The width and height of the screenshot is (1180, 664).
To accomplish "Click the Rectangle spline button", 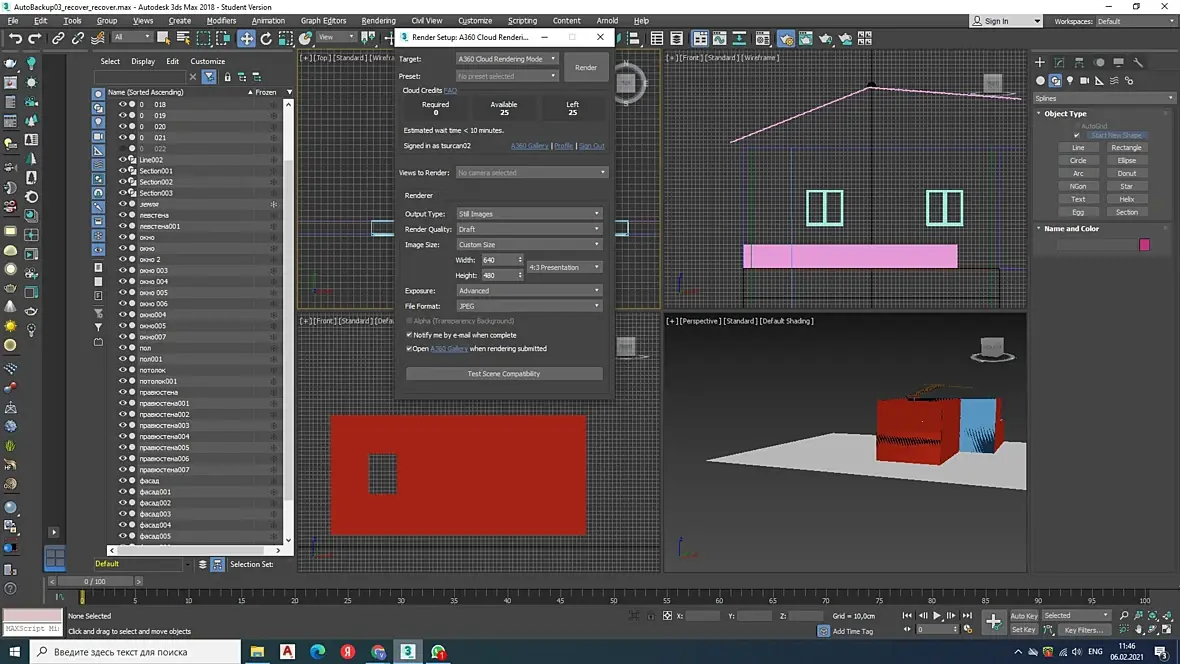I will pyautogui.click(x=1126, y=148).
